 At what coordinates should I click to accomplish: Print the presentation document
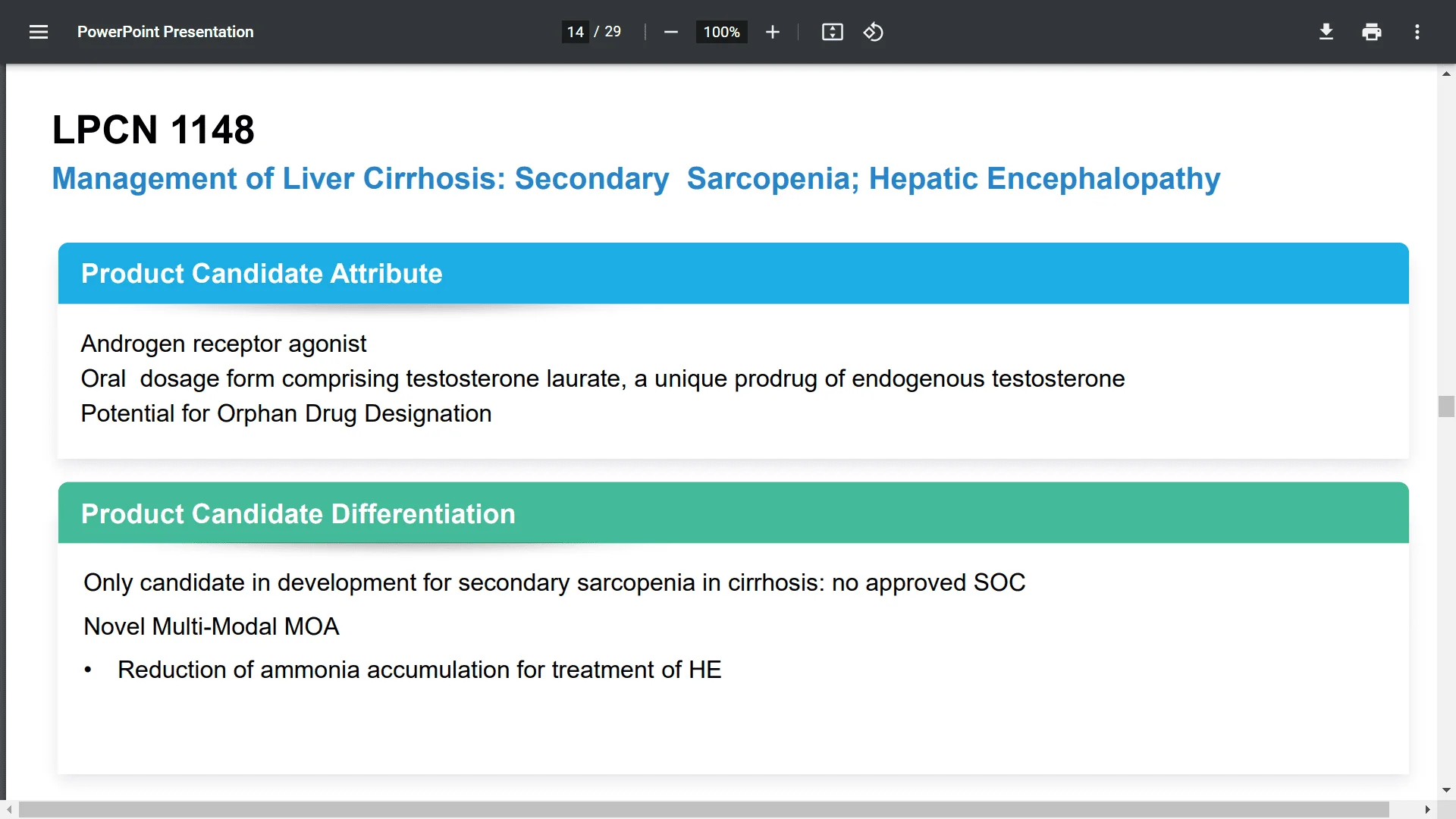point(1372,32)
